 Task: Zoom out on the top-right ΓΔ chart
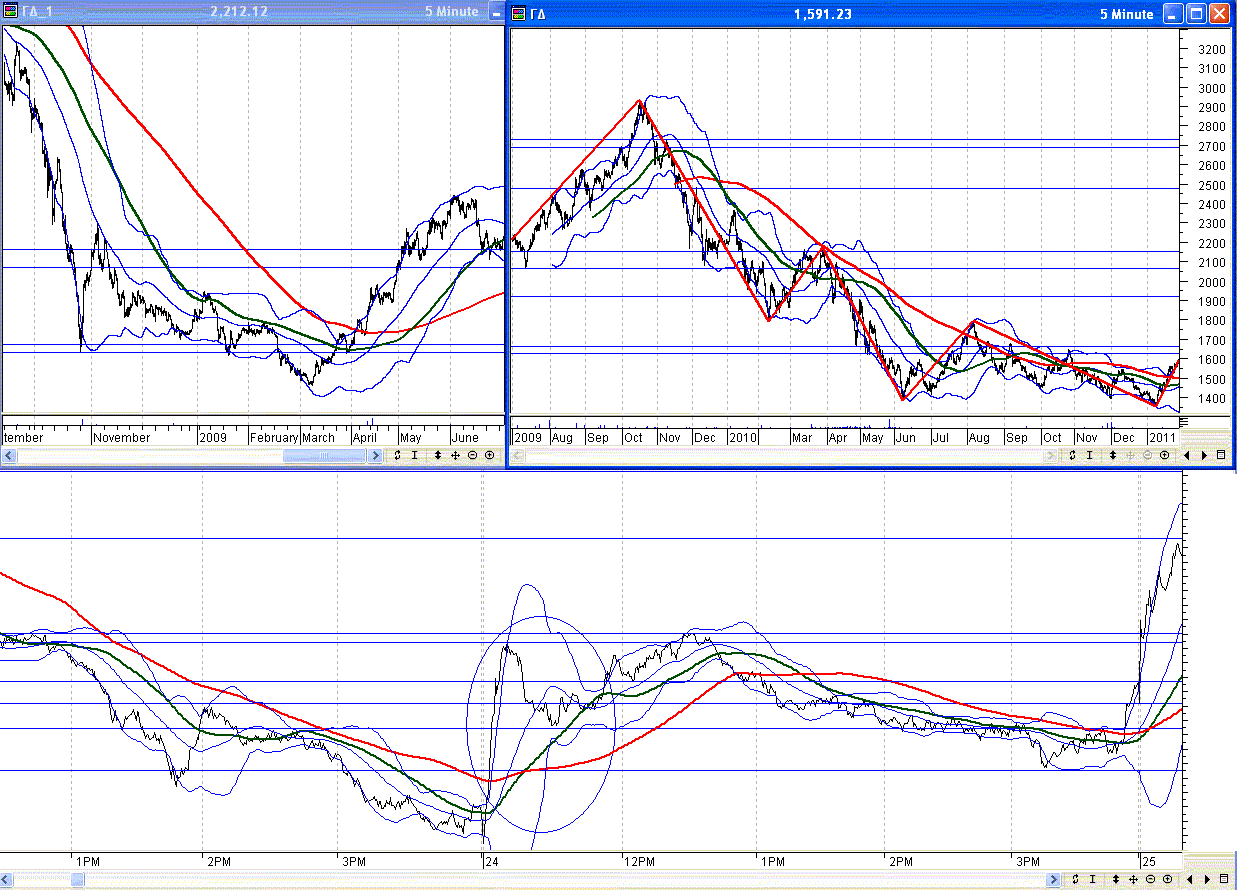(1148, 455)
